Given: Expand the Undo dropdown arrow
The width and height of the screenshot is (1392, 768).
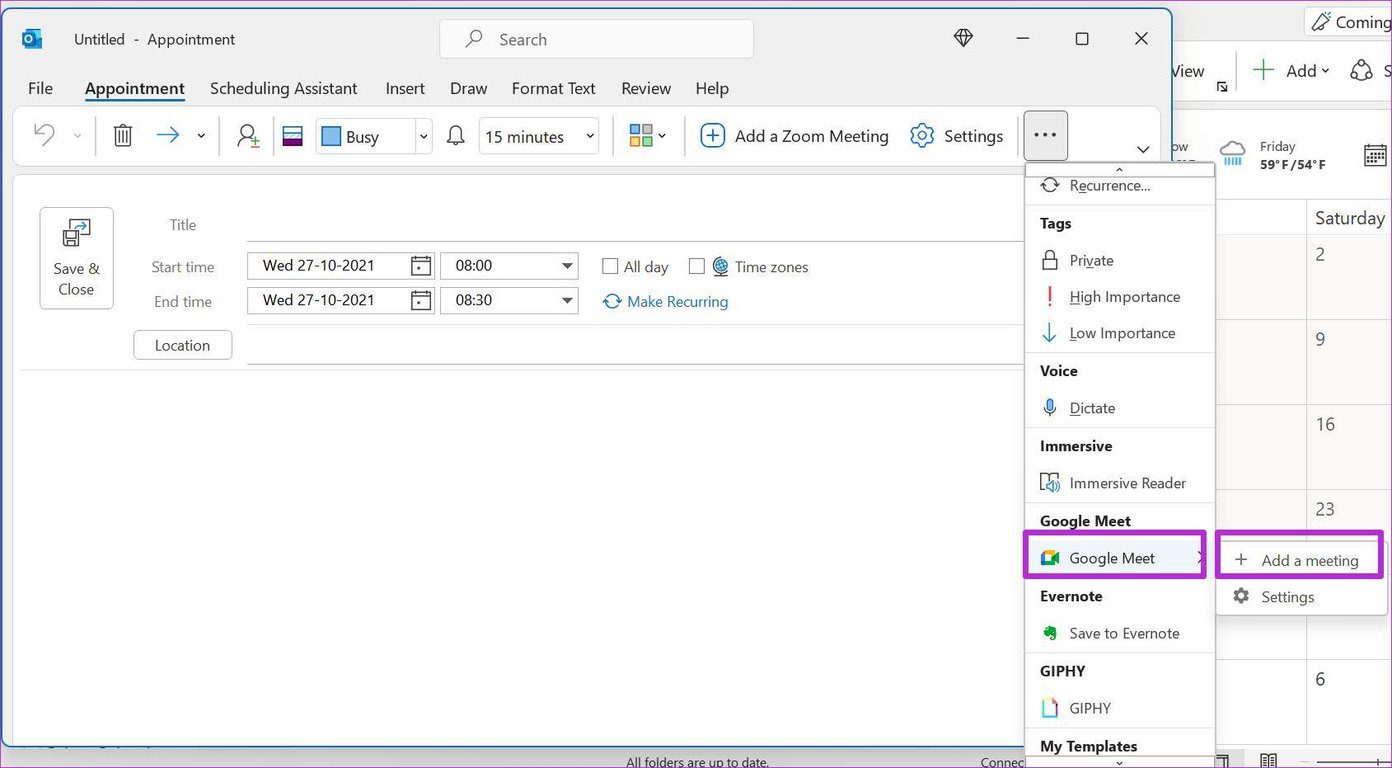Looking at the screenshot, I should 77,136.
